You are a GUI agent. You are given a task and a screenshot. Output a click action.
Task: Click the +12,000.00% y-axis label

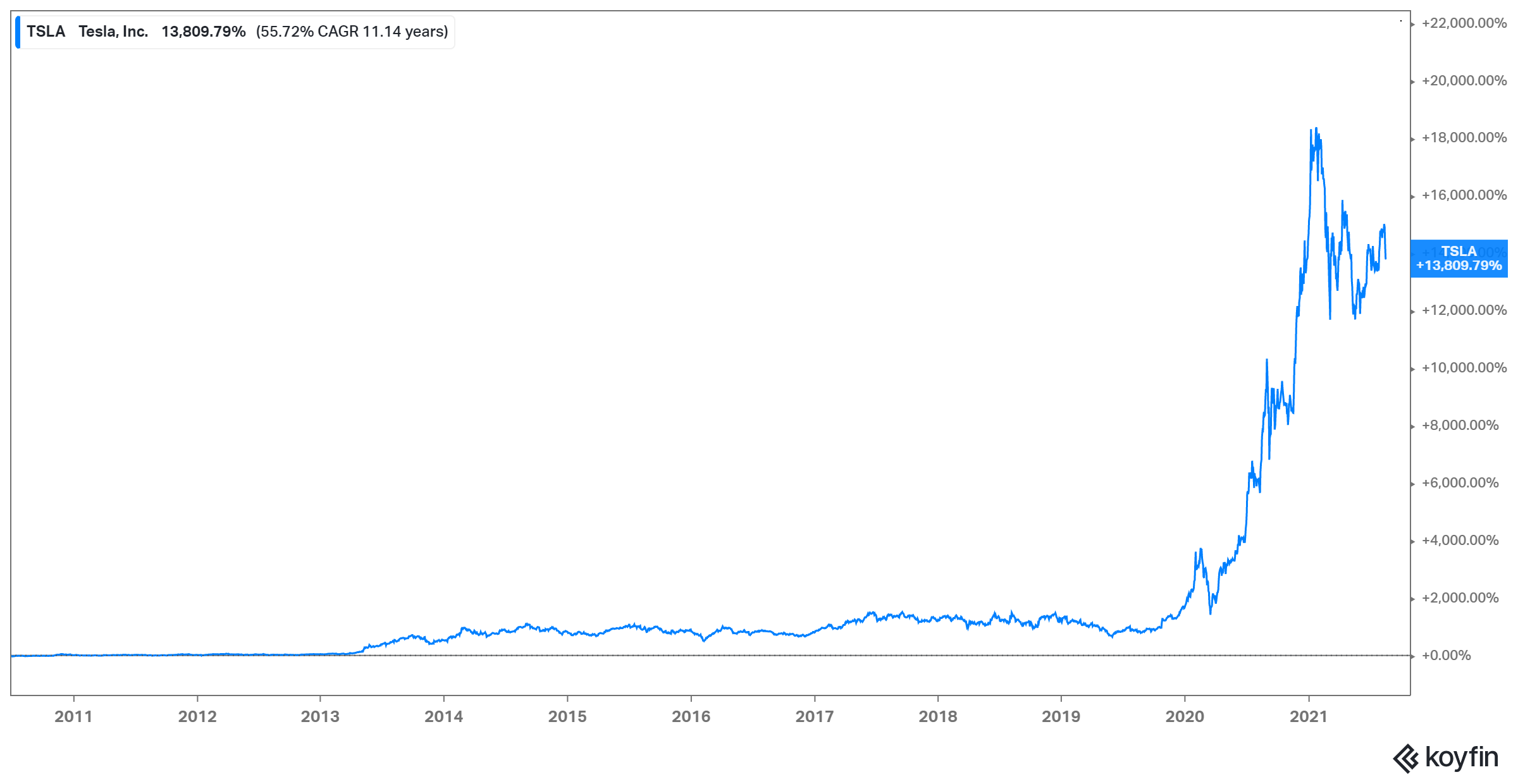tap(1464, 310)
